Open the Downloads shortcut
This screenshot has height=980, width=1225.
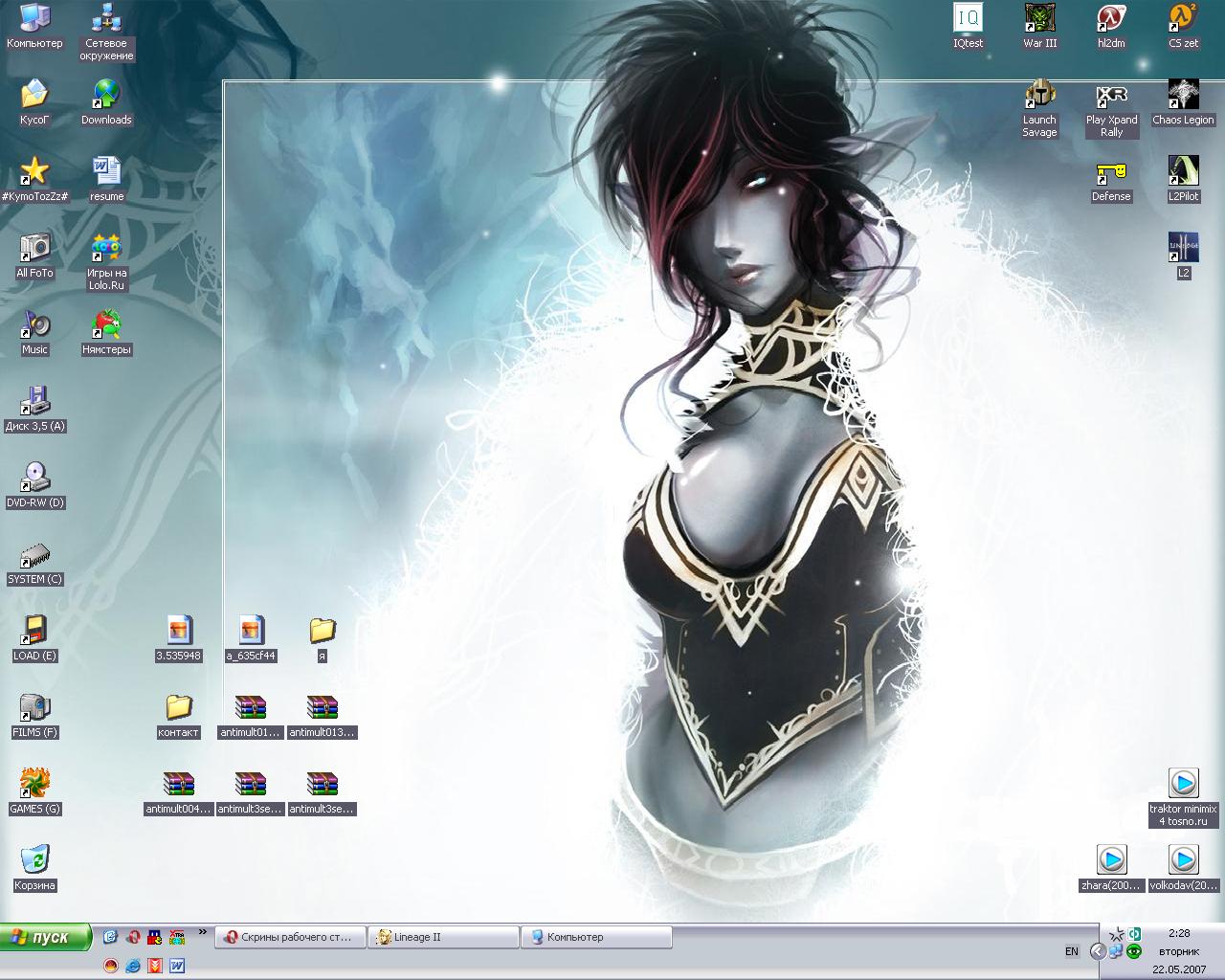coord(106,102)
